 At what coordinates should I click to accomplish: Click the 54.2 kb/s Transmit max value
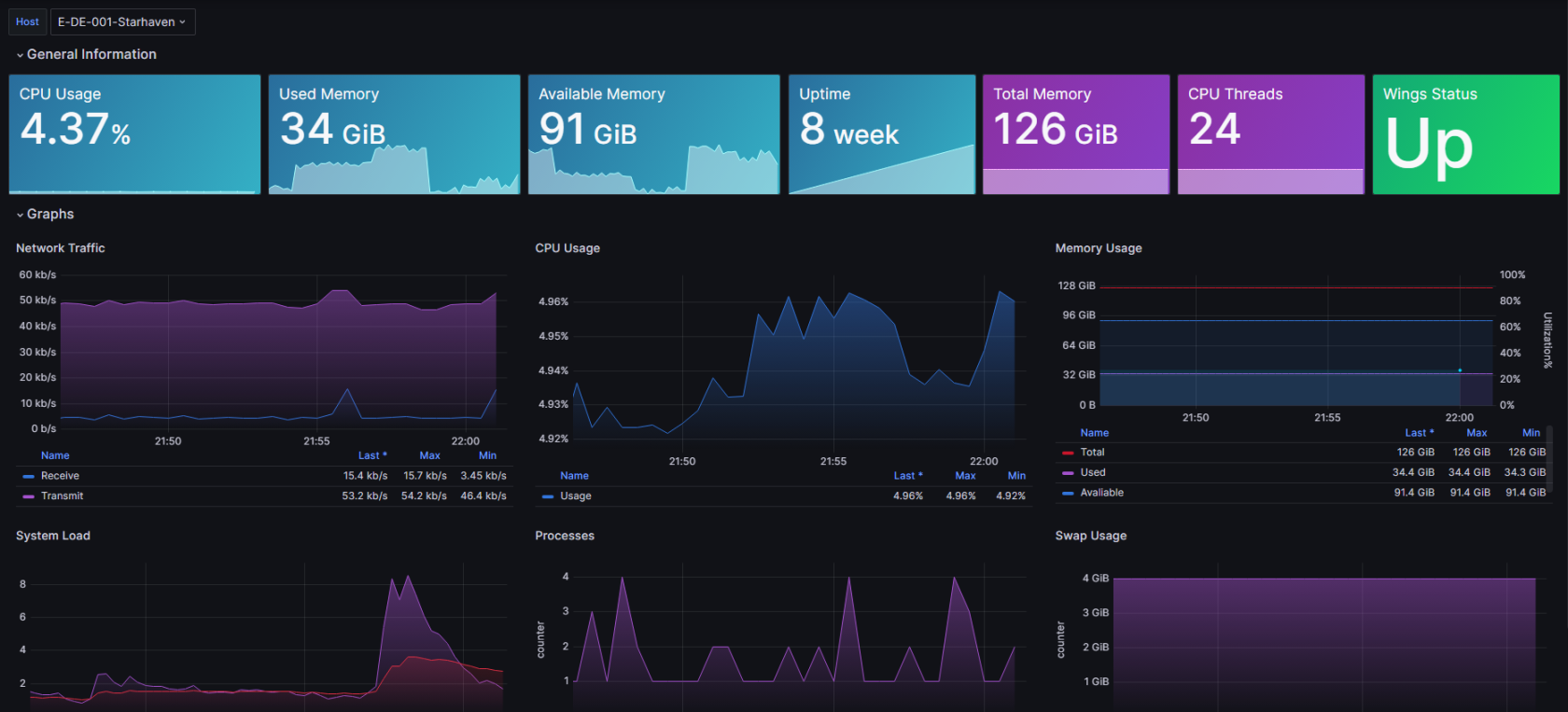[424, 496]
